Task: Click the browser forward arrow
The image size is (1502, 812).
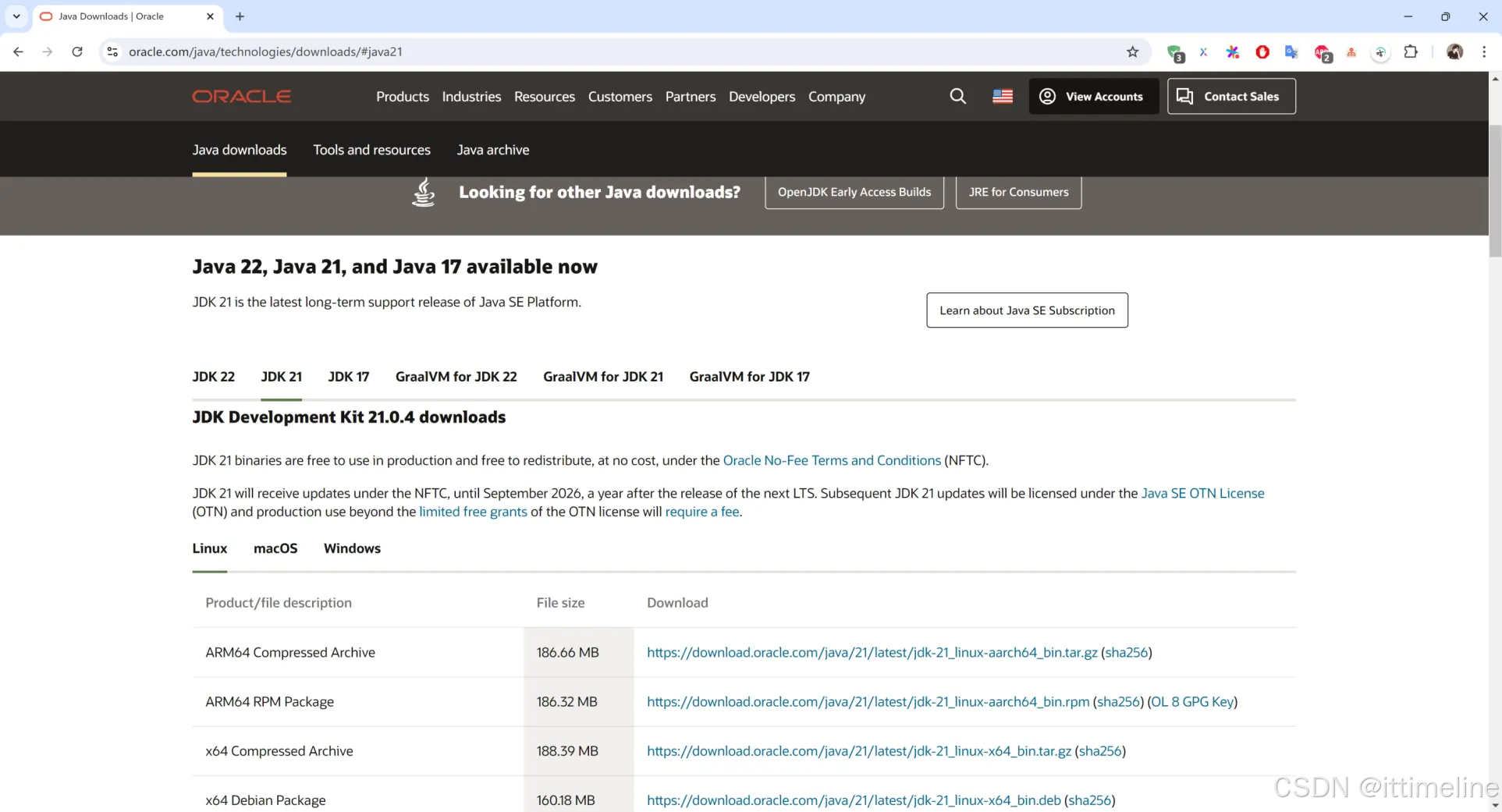Action: pos(48,51)
